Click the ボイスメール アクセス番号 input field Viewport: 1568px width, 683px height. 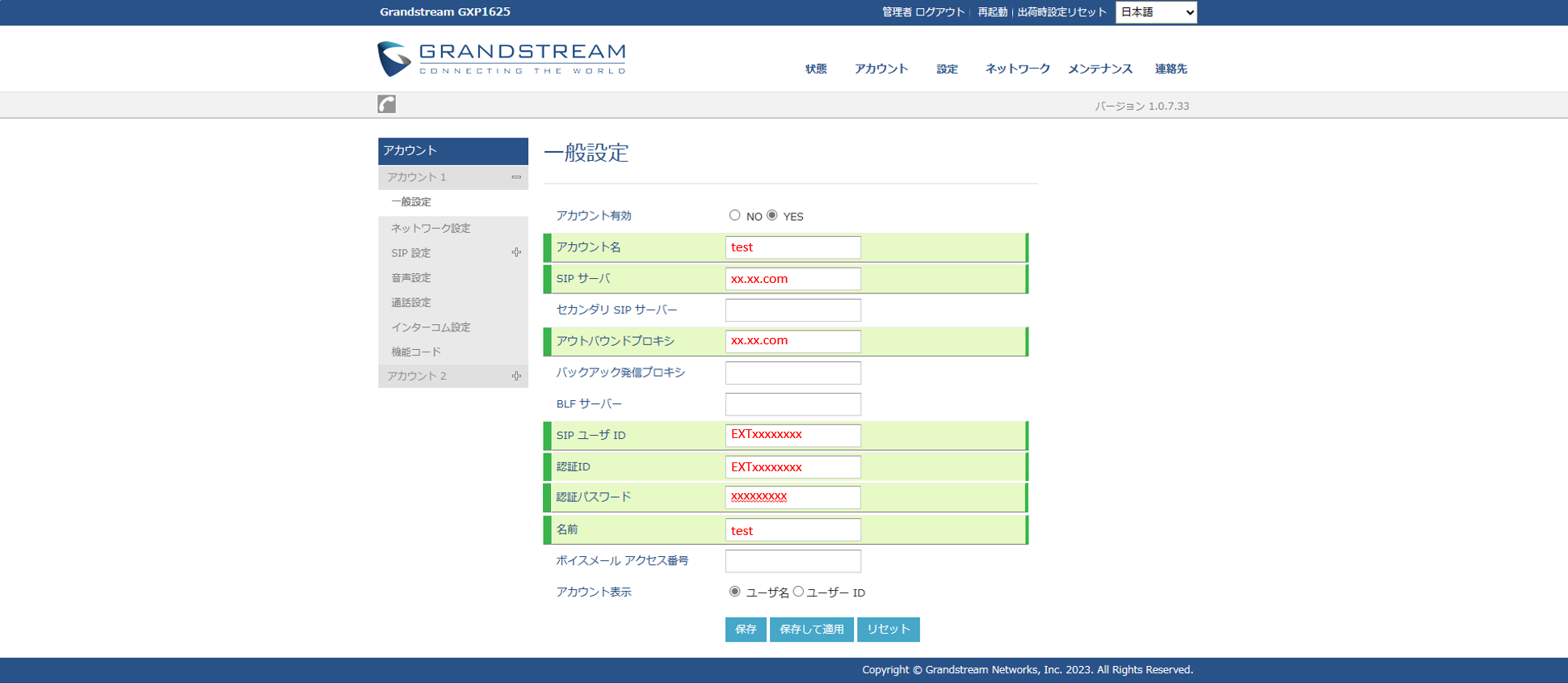pos(793,561)
